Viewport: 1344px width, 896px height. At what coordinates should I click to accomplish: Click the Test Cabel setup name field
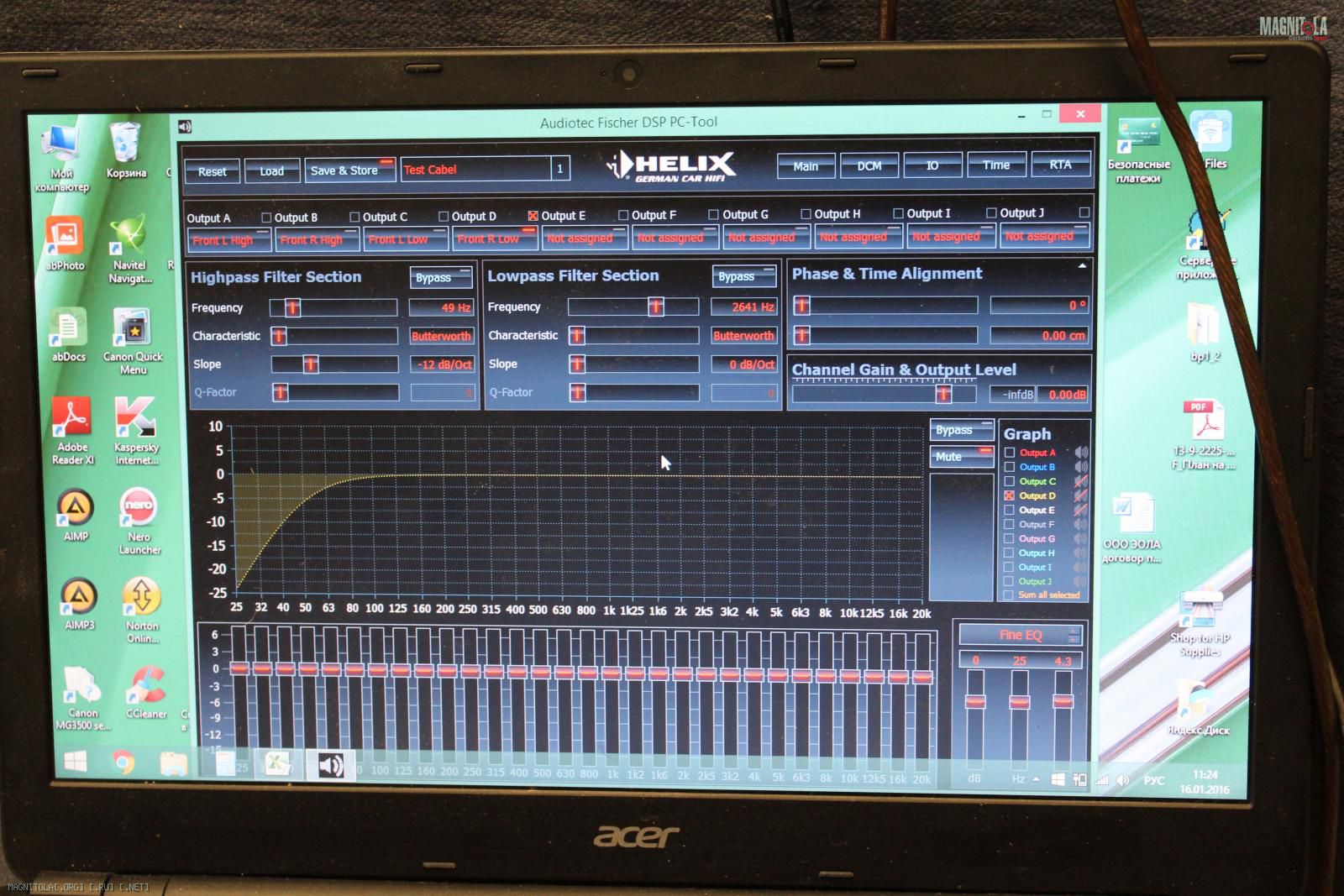point(475,169)
